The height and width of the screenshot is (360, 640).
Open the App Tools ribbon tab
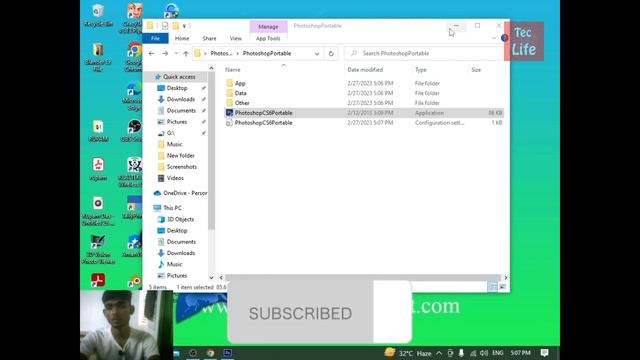(268, 38)
